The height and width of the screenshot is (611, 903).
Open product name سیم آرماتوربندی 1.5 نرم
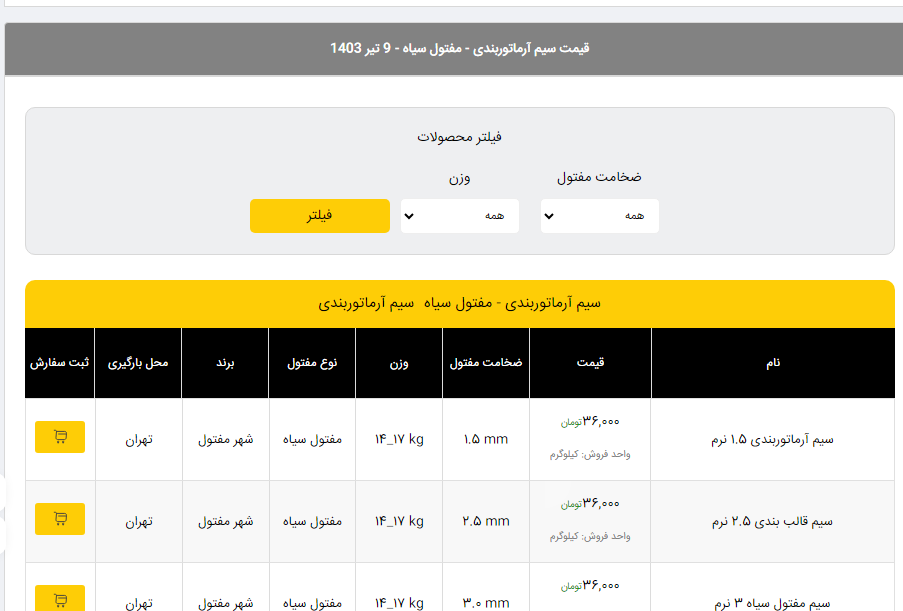pos(782,439)
